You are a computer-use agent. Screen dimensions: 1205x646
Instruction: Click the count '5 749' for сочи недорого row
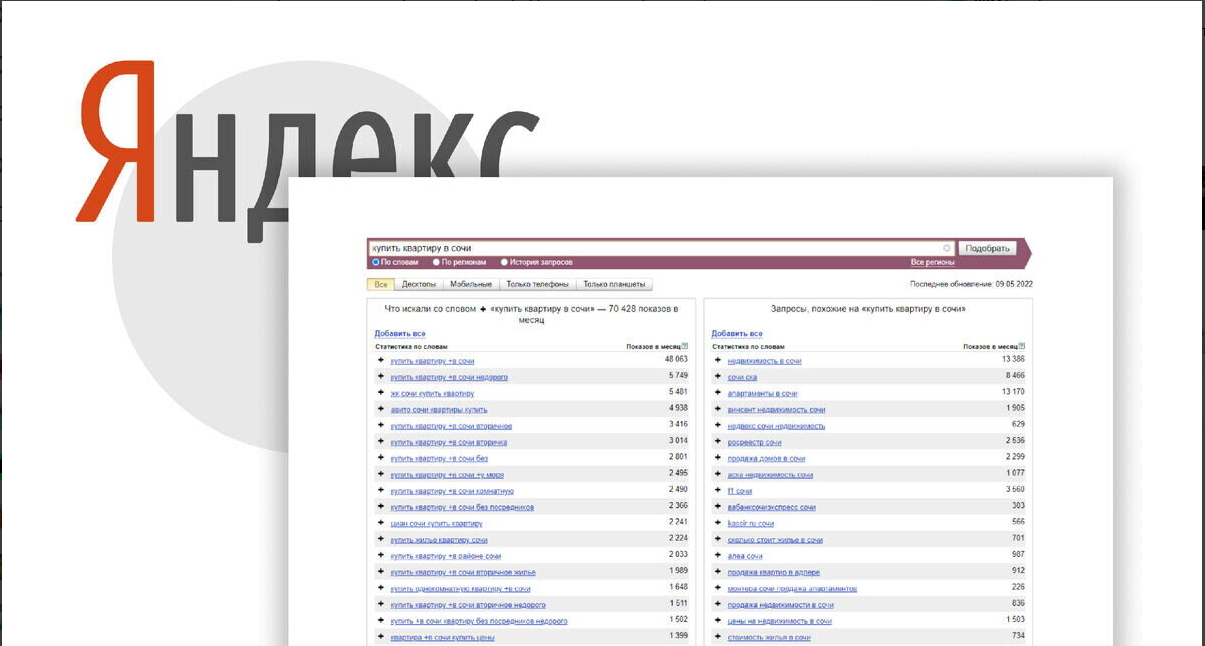(678, 376)
